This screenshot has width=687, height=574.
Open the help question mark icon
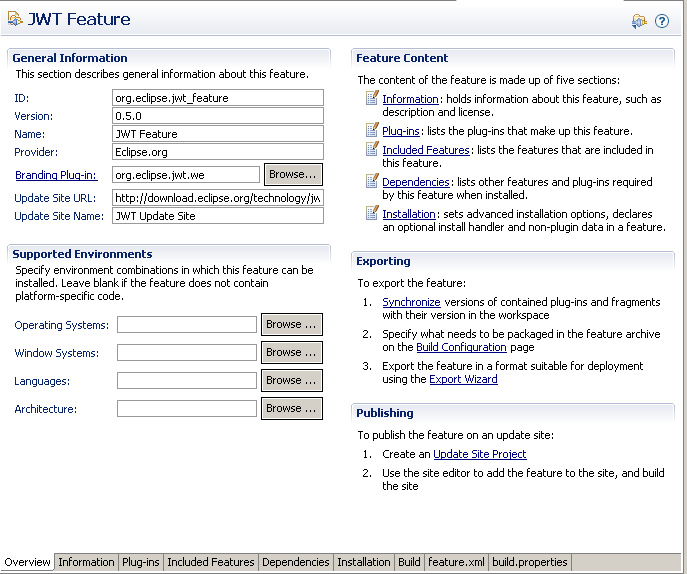(662, 21)
